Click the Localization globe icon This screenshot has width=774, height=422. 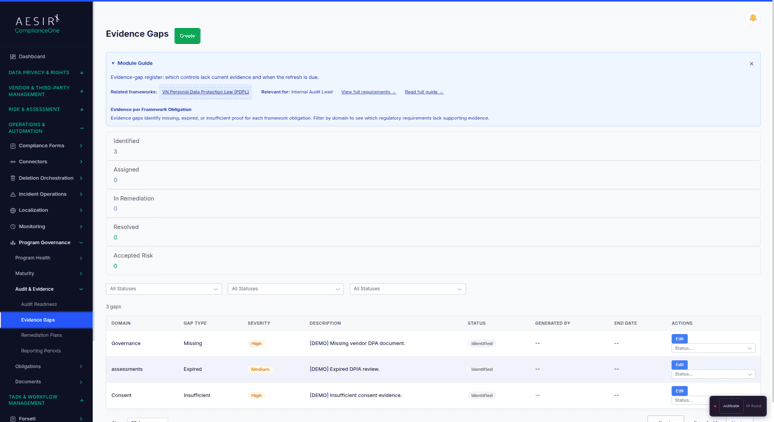pos(13,210)
